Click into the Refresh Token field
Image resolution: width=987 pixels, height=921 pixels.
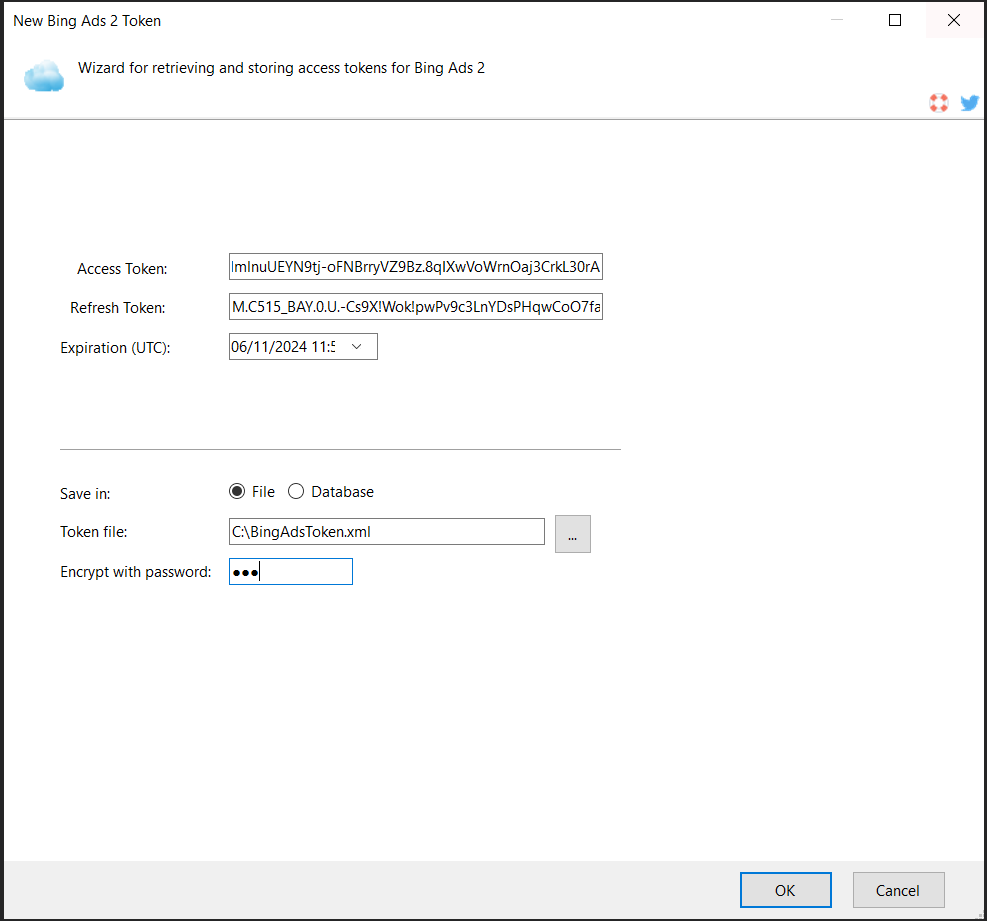tap(415, 307)
